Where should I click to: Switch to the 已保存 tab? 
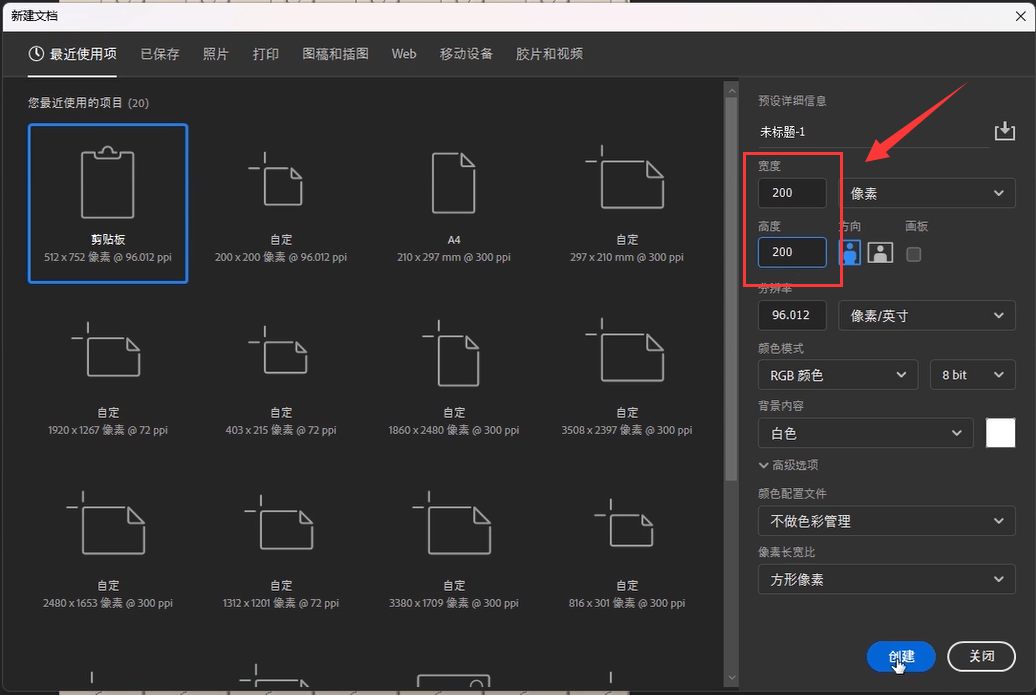160,54
